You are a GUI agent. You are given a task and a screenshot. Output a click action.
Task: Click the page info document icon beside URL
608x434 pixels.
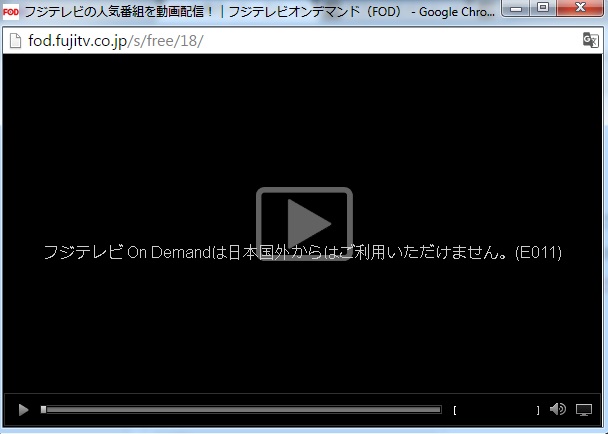click(x=15, y=41)
